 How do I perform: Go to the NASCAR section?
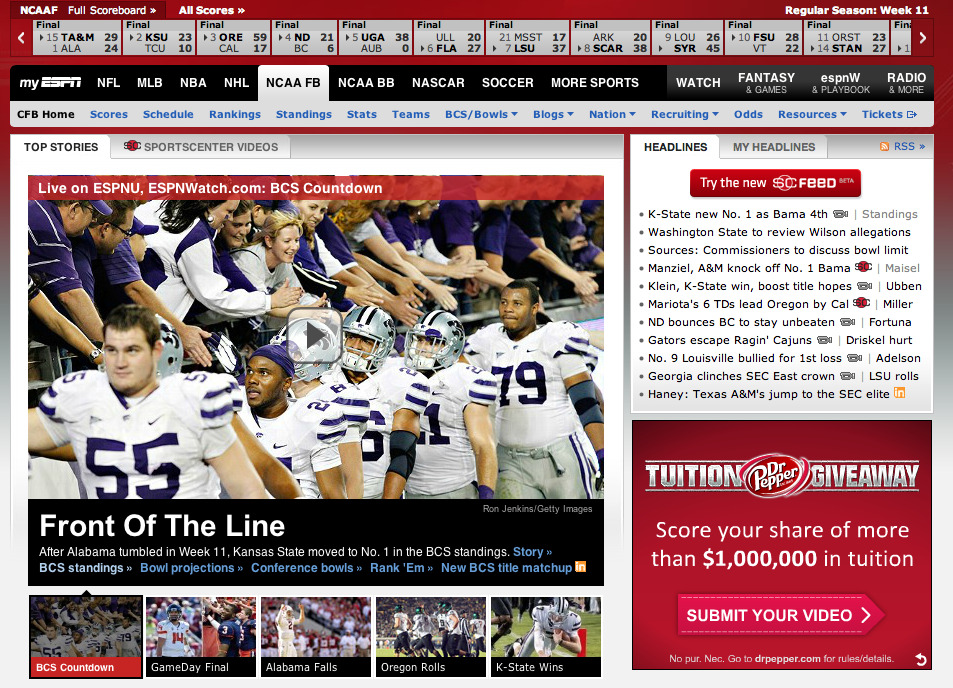tap(438, 83)
